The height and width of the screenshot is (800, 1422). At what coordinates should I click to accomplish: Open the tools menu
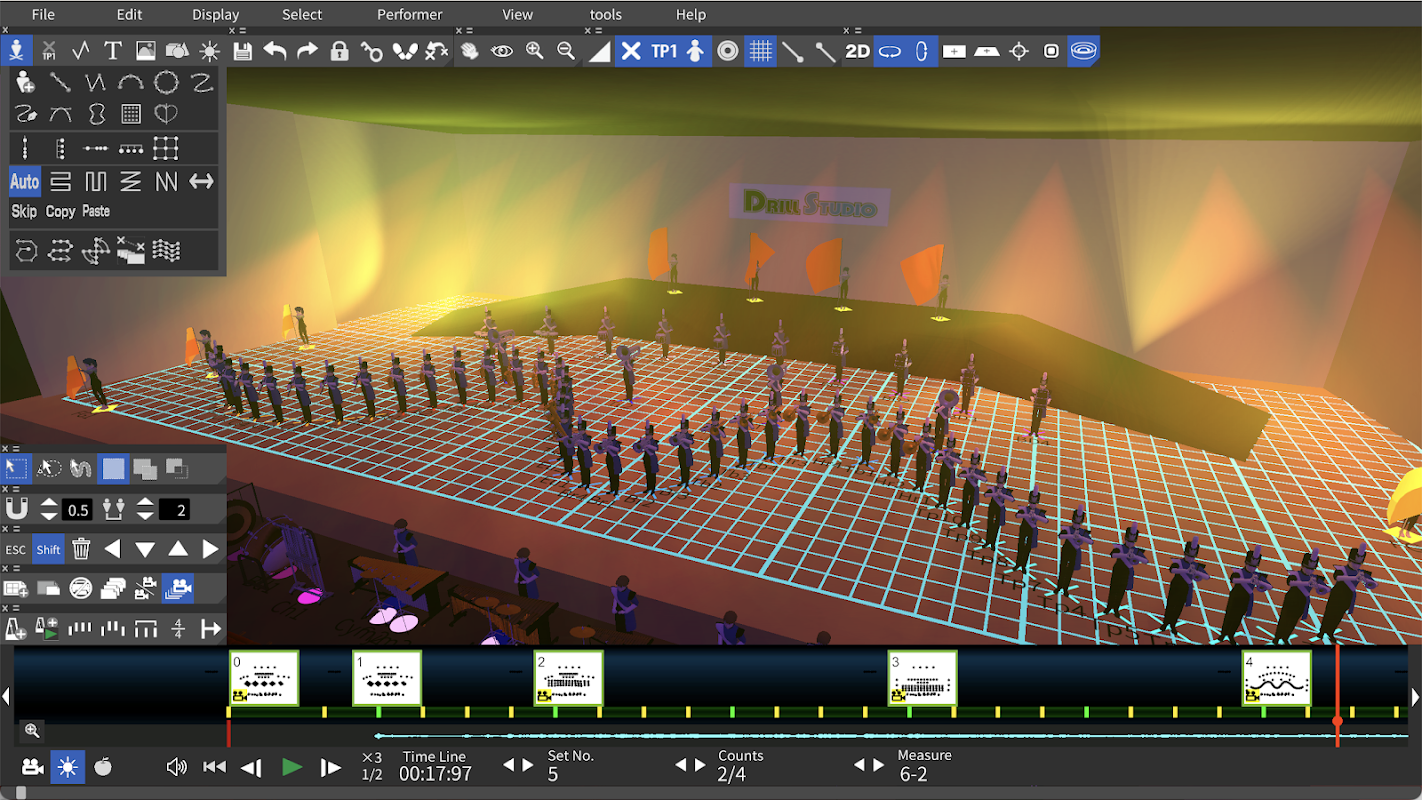(x=606, y=14)
